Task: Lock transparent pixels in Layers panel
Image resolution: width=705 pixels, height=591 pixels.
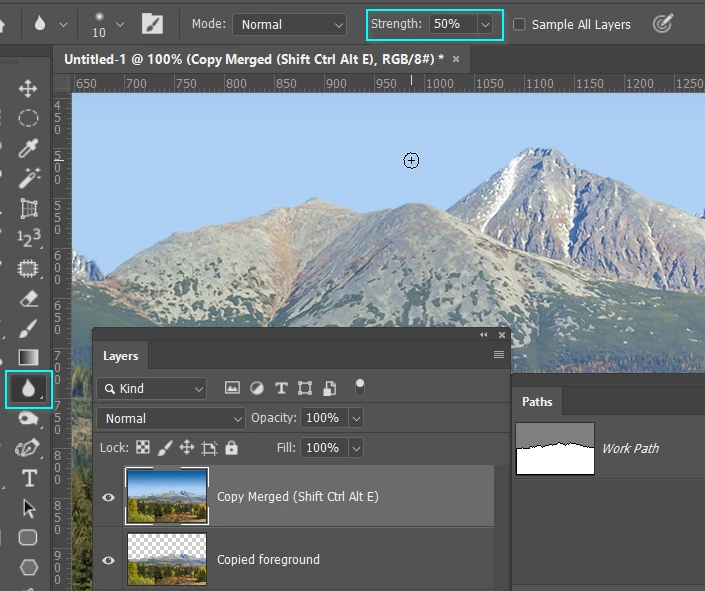Action: [143, 448]
